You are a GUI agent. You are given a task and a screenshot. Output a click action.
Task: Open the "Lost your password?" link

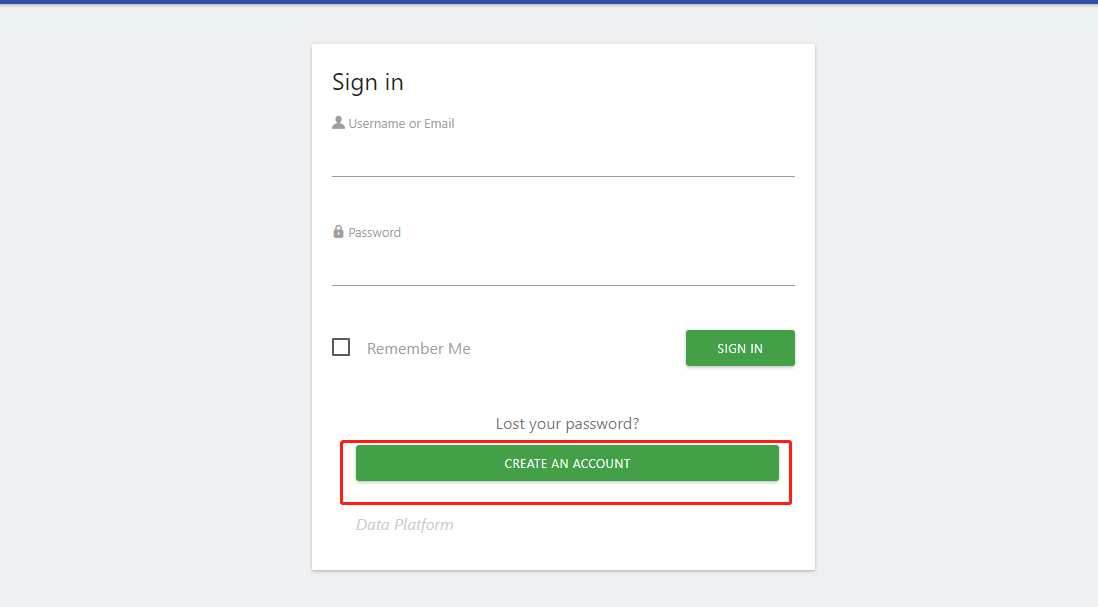pyautogui.click(x=567, y=424)
